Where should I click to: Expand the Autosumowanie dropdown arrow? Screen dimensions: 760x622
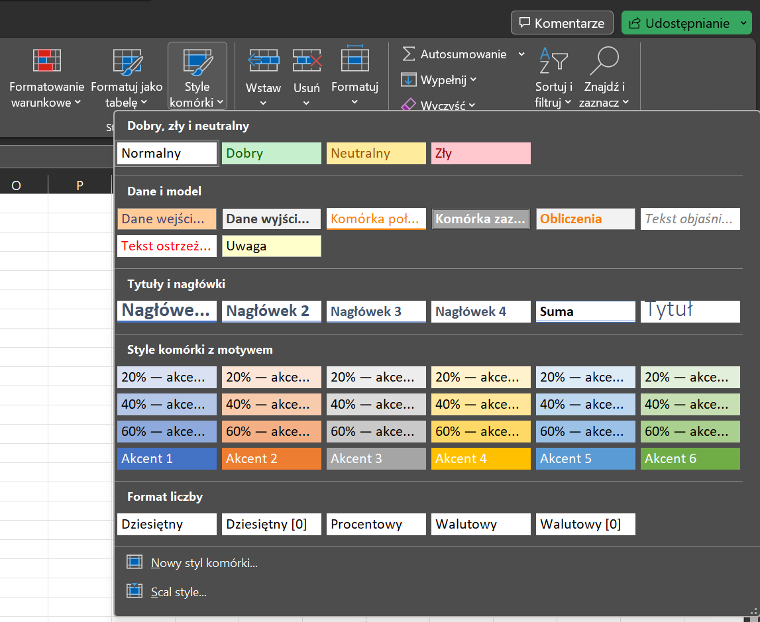coord(521,54)
